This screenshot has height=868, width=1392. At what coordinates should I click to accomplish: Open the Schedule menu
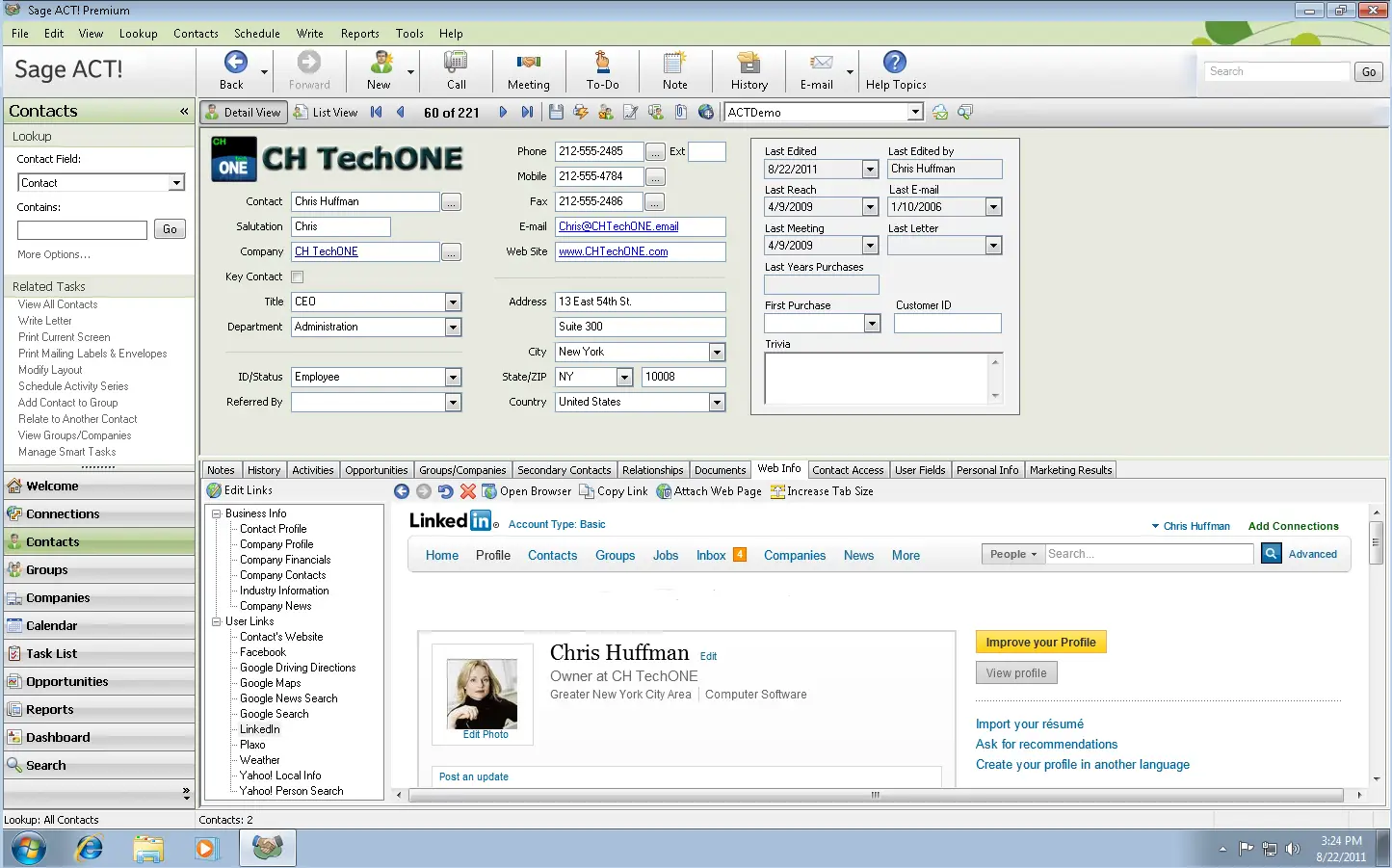pyautogui.click(x=257, y=34)
